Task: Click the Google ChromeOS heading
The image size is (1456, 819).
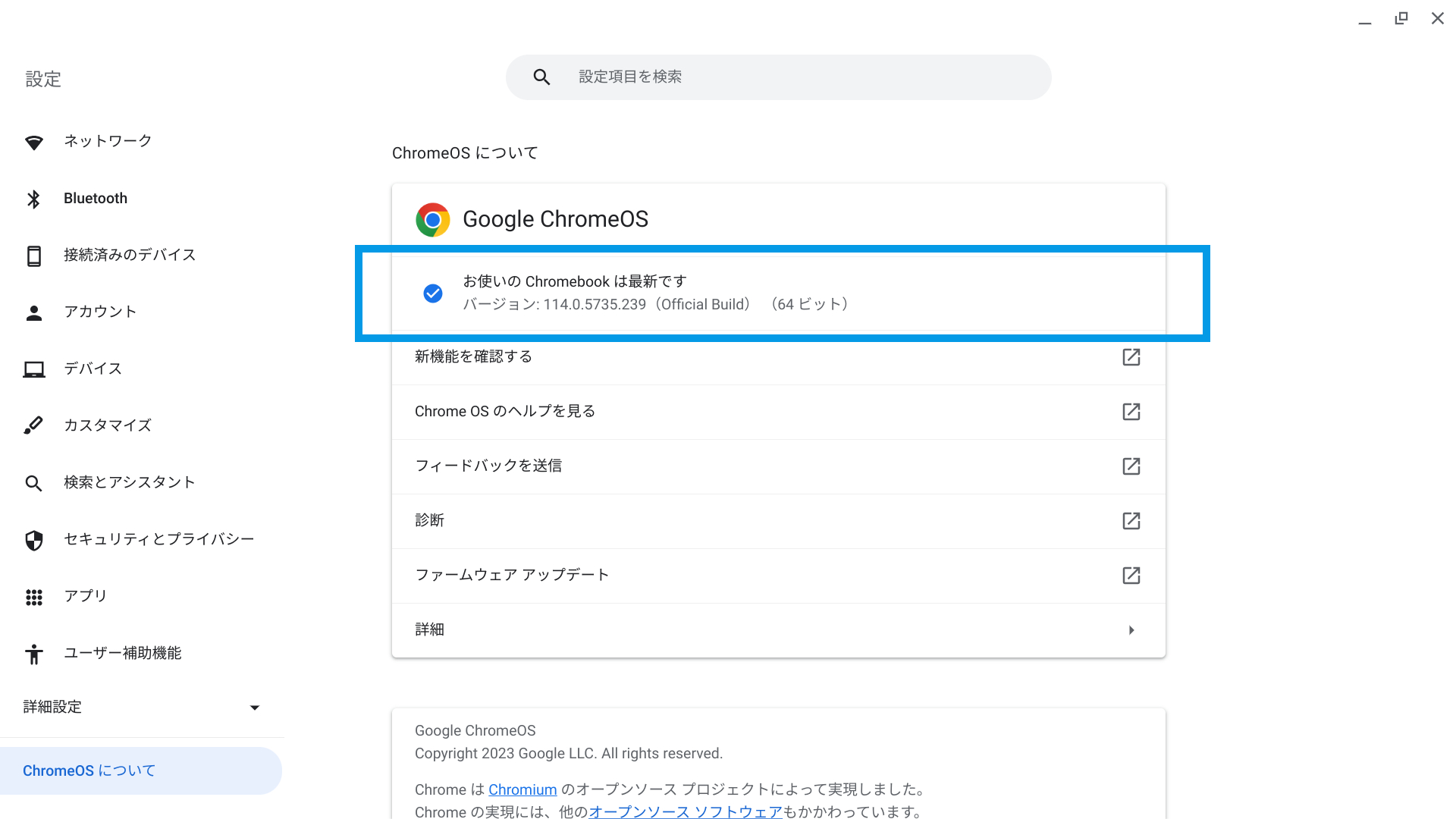Action: pyautogui.click(x=556, y=219)
